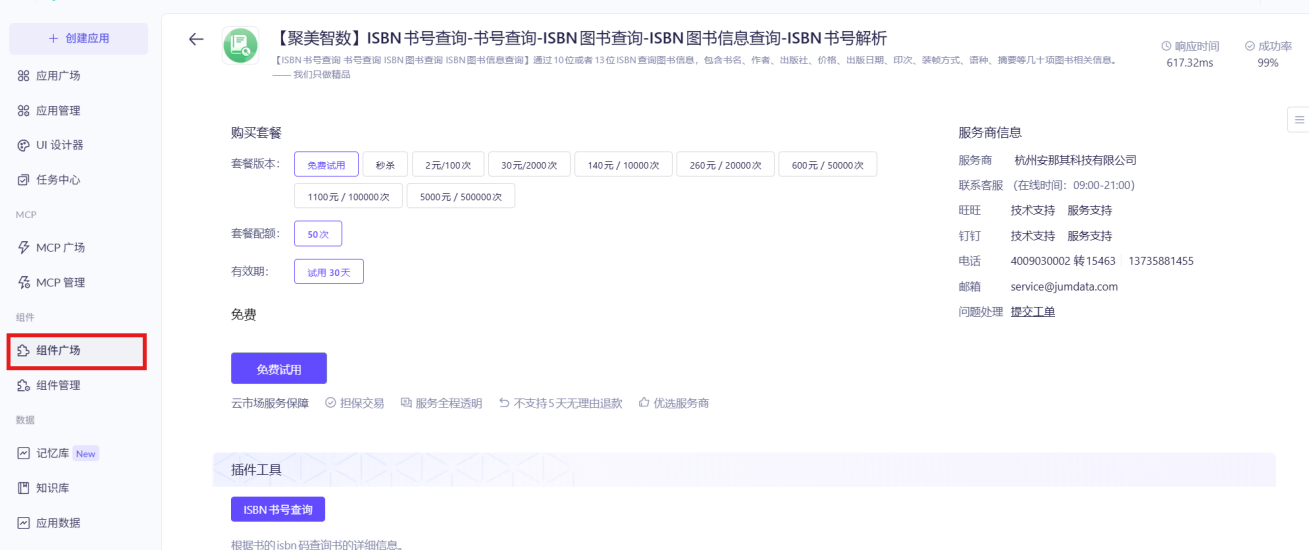Open the right-edge list panel icon
The width and height of the screenshot is (1309, 550).
click(x=1299, y=119)
